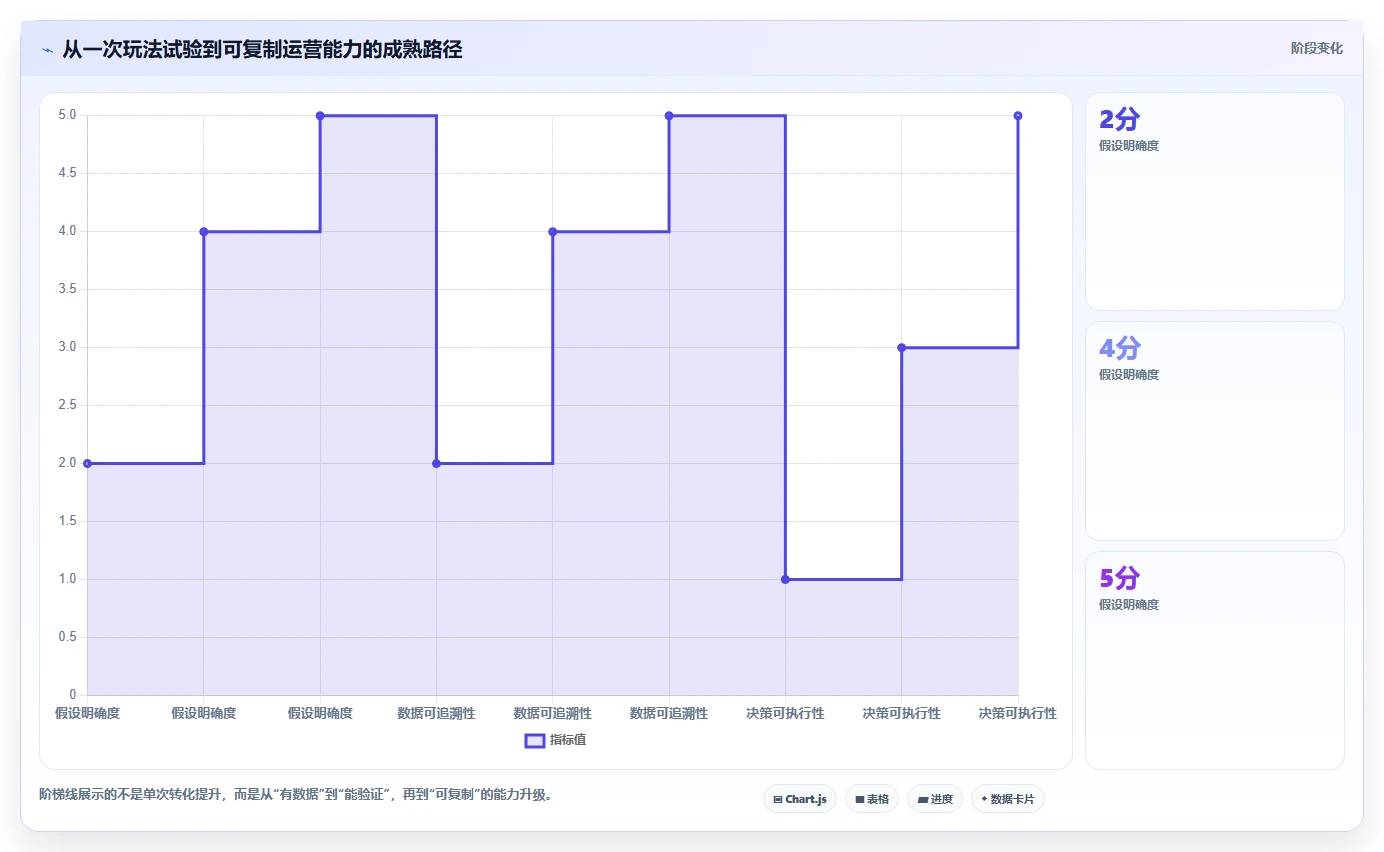Click the 假设明确度 data point at 5.0
Image resolution: width=1384 pixels, height=852 pixels.
320,115
